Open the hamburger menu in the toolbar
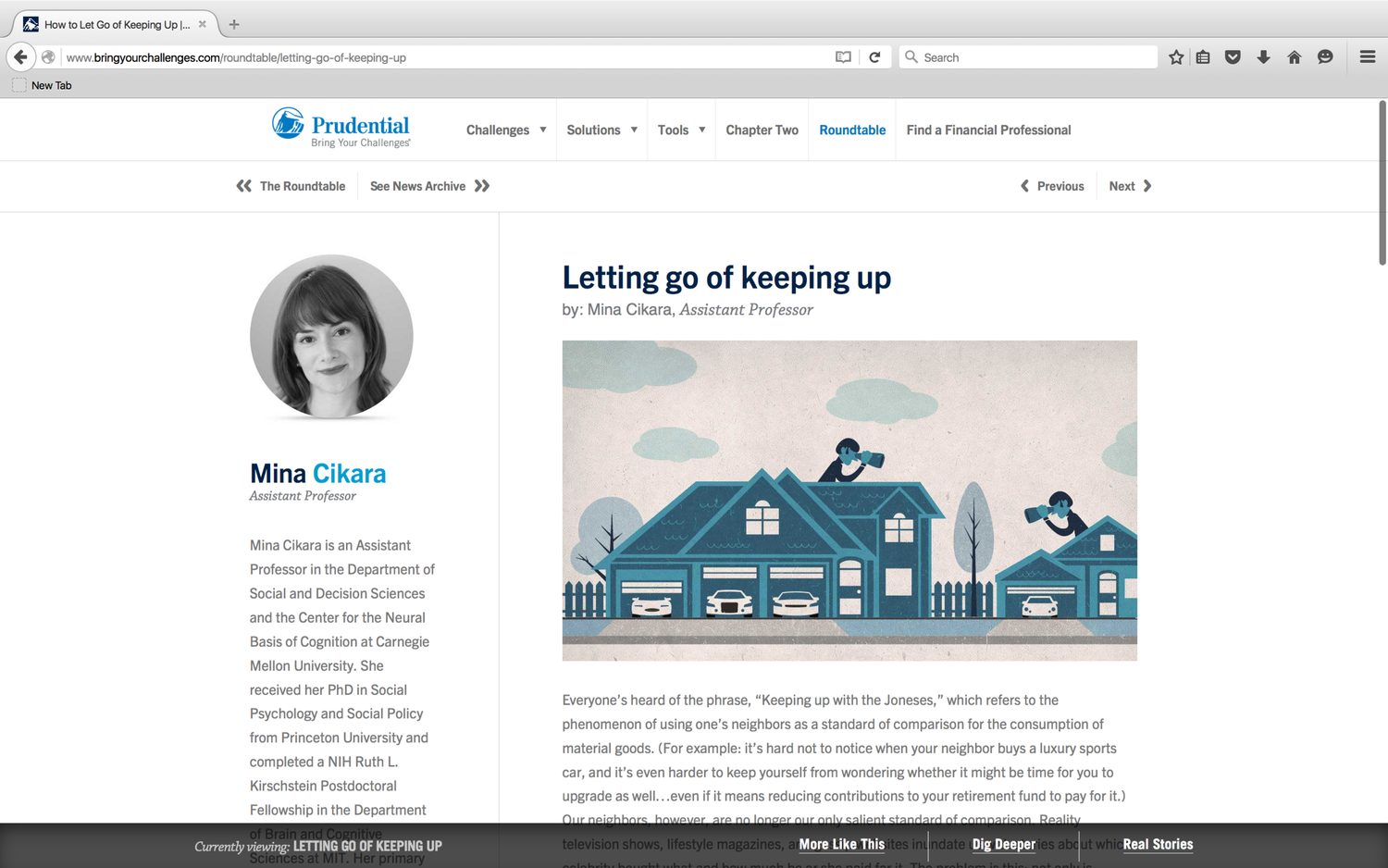1388x868 pixels. click(1367, 57)
